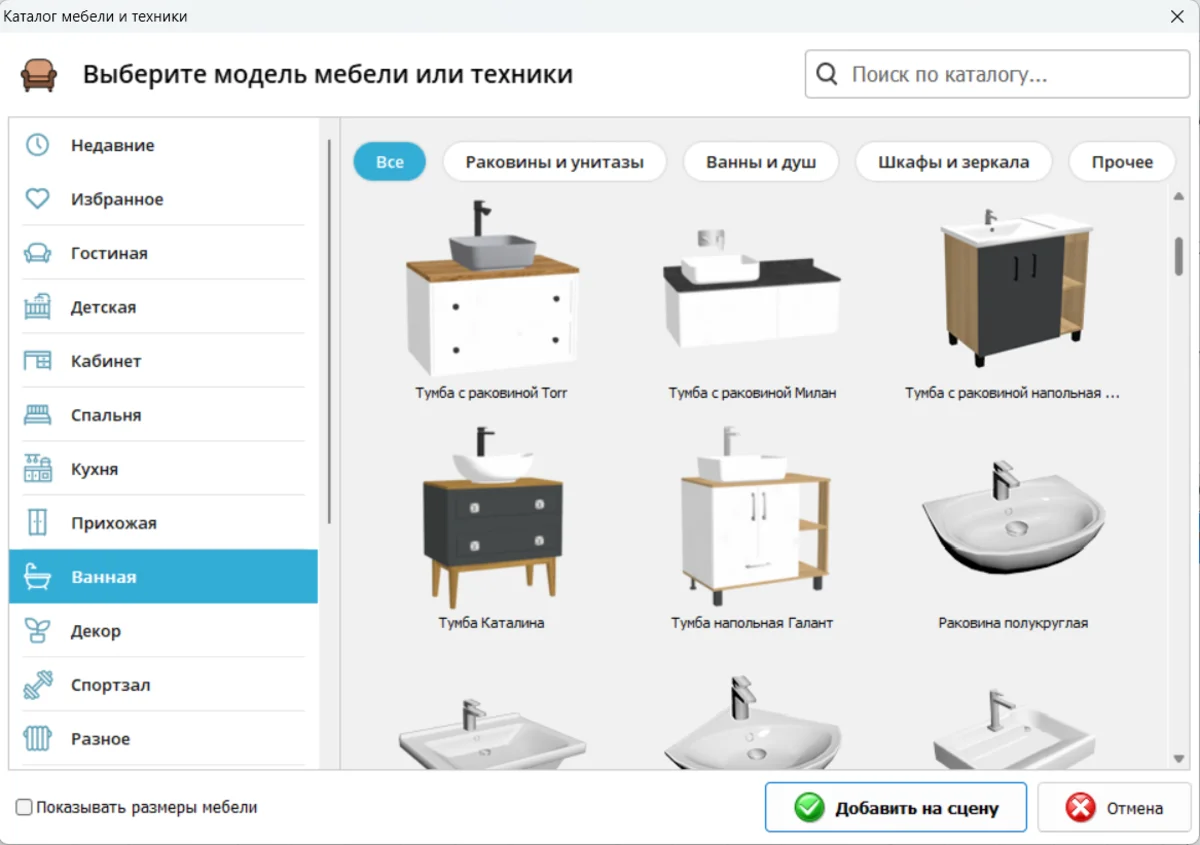This screenshot has width=1200, height=845.
Task: Close the Каталог мебели и техники dialog
Action: click(x=1177, y=16)
